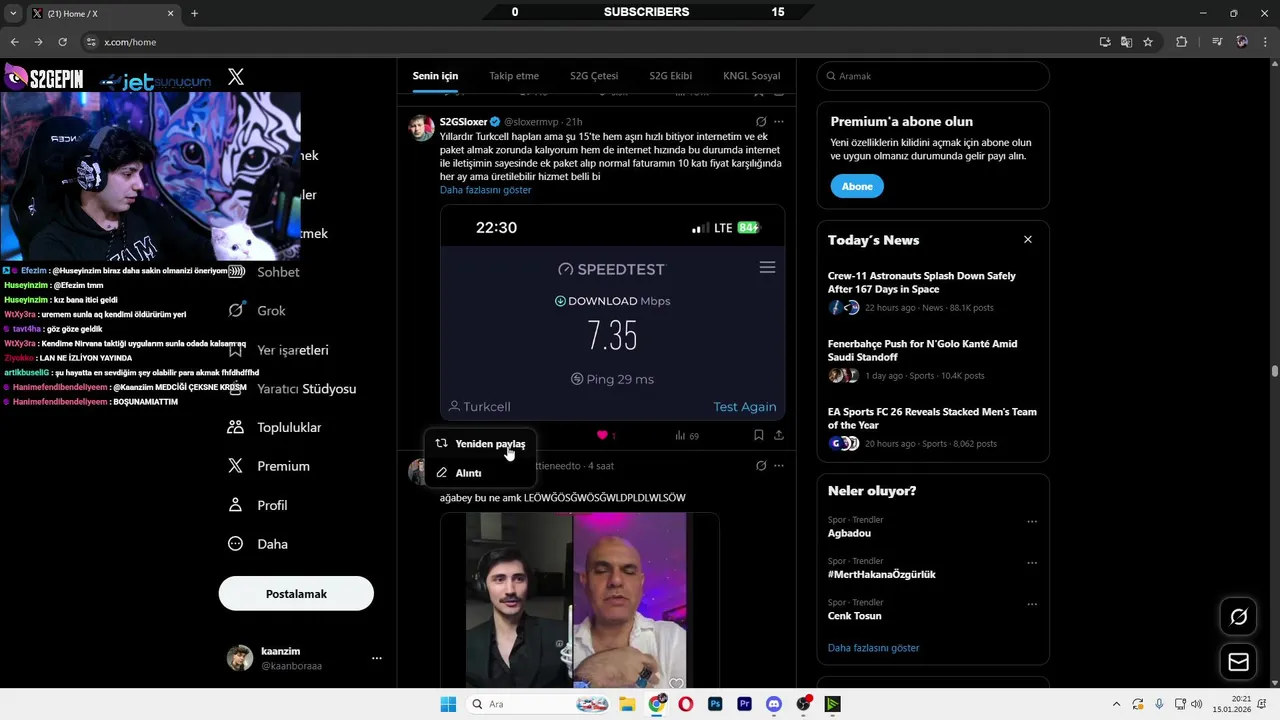Open account options next to kaanzim
1280x720 pixels.
click(x=377, y=658)
